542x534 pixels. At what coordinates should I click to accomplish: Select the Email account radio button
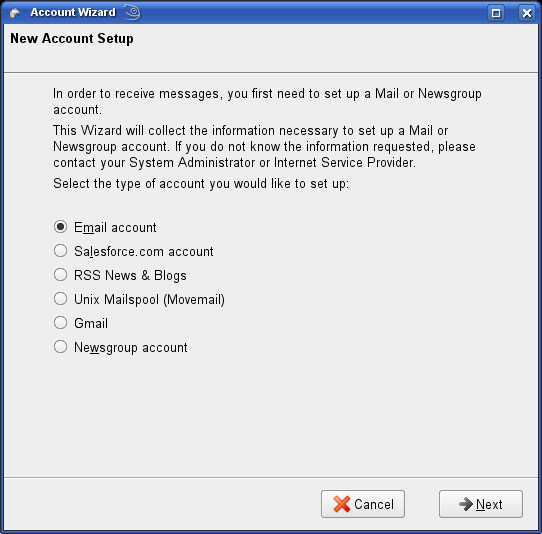[x=60, y=227]
